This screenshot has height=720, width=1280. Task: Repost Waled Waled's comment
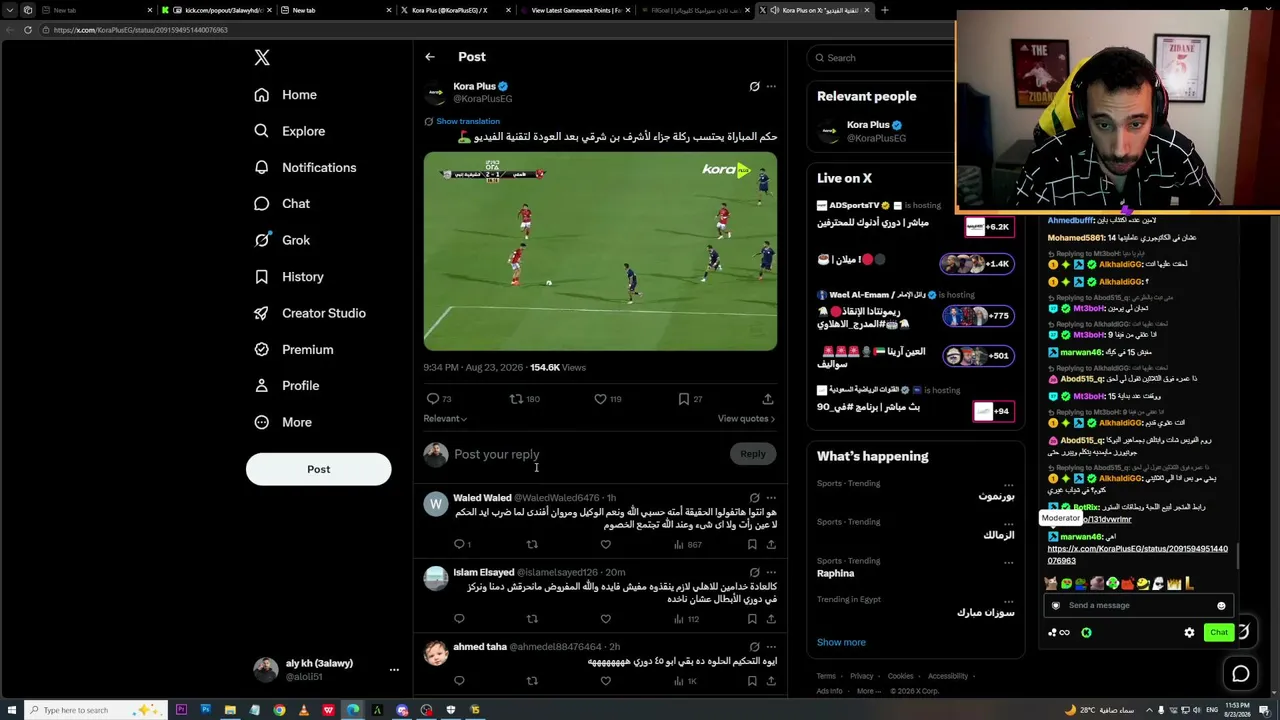pyautogui.click(x=532, y=545)
